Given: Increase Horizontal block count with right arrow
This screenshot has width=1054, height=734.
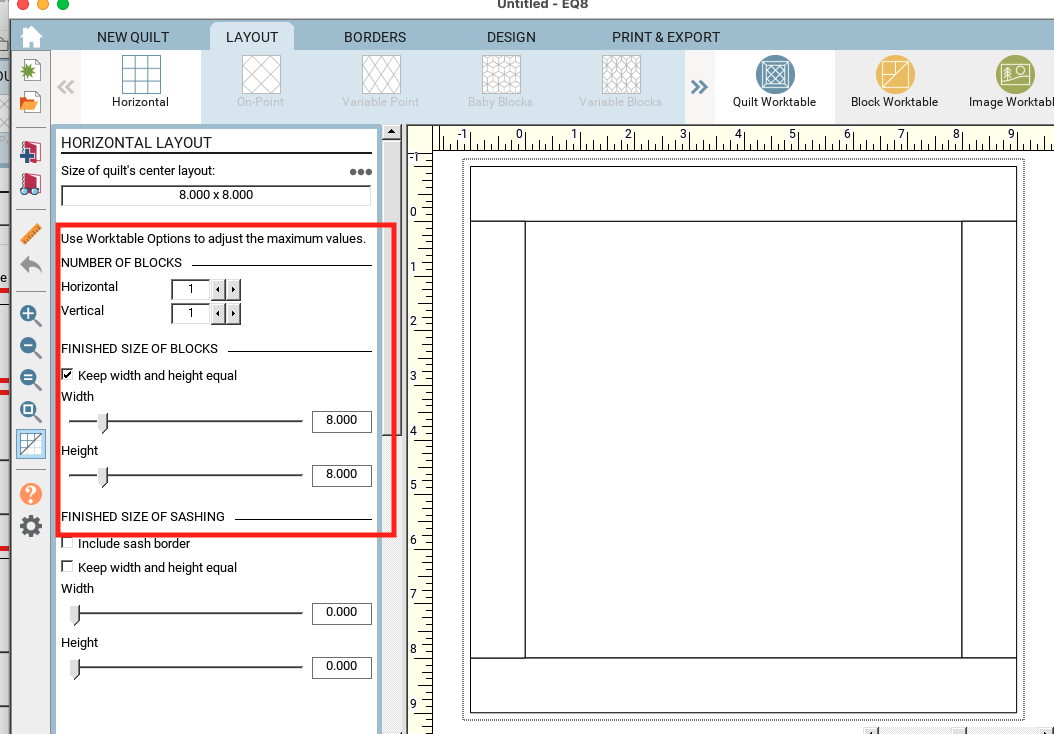Looking at the screenshot, I should pyautogui.click(x=233, y=290).
